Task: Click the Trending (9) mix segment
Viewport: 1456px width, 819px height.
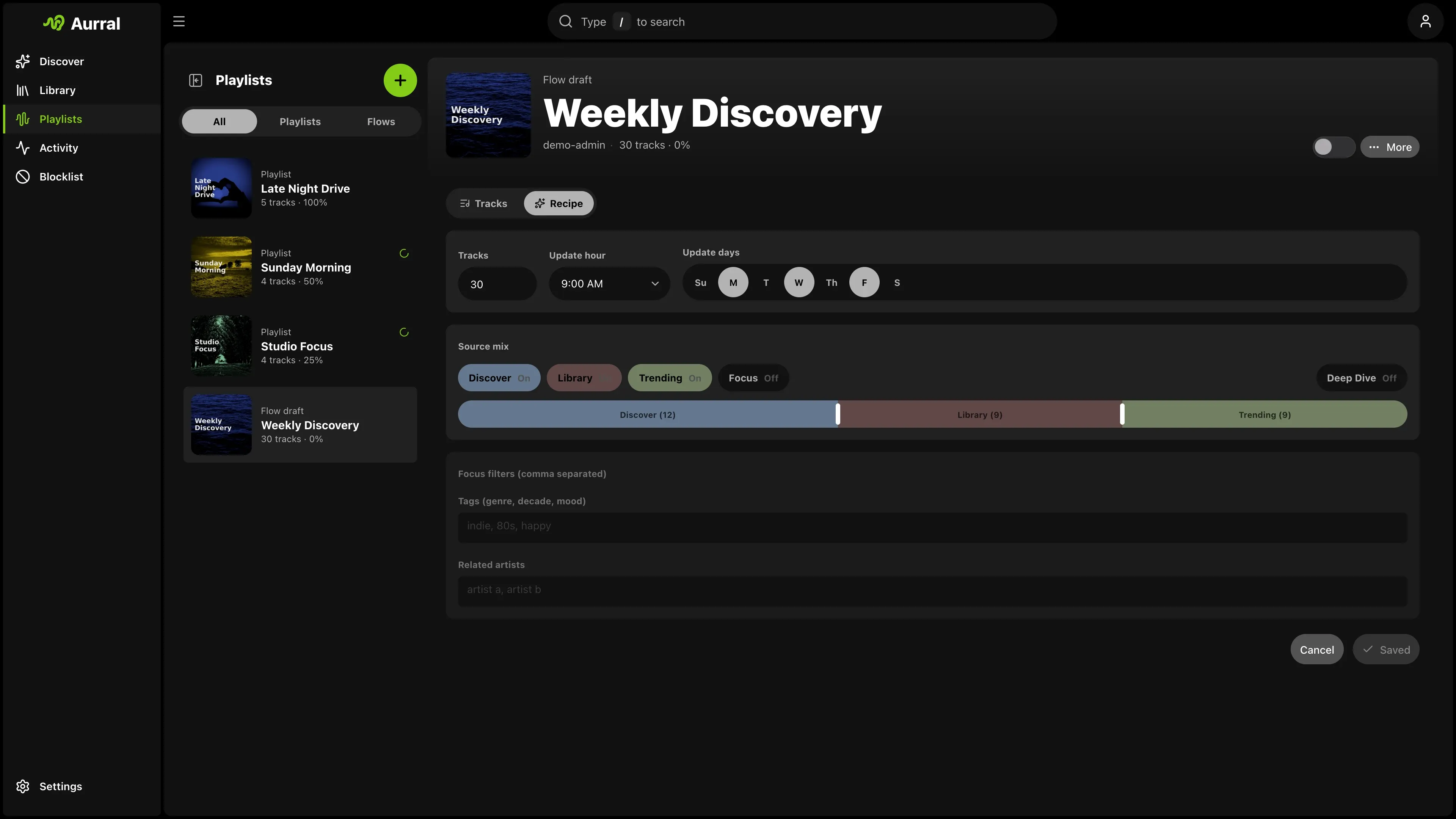Action: [1265, 414]
